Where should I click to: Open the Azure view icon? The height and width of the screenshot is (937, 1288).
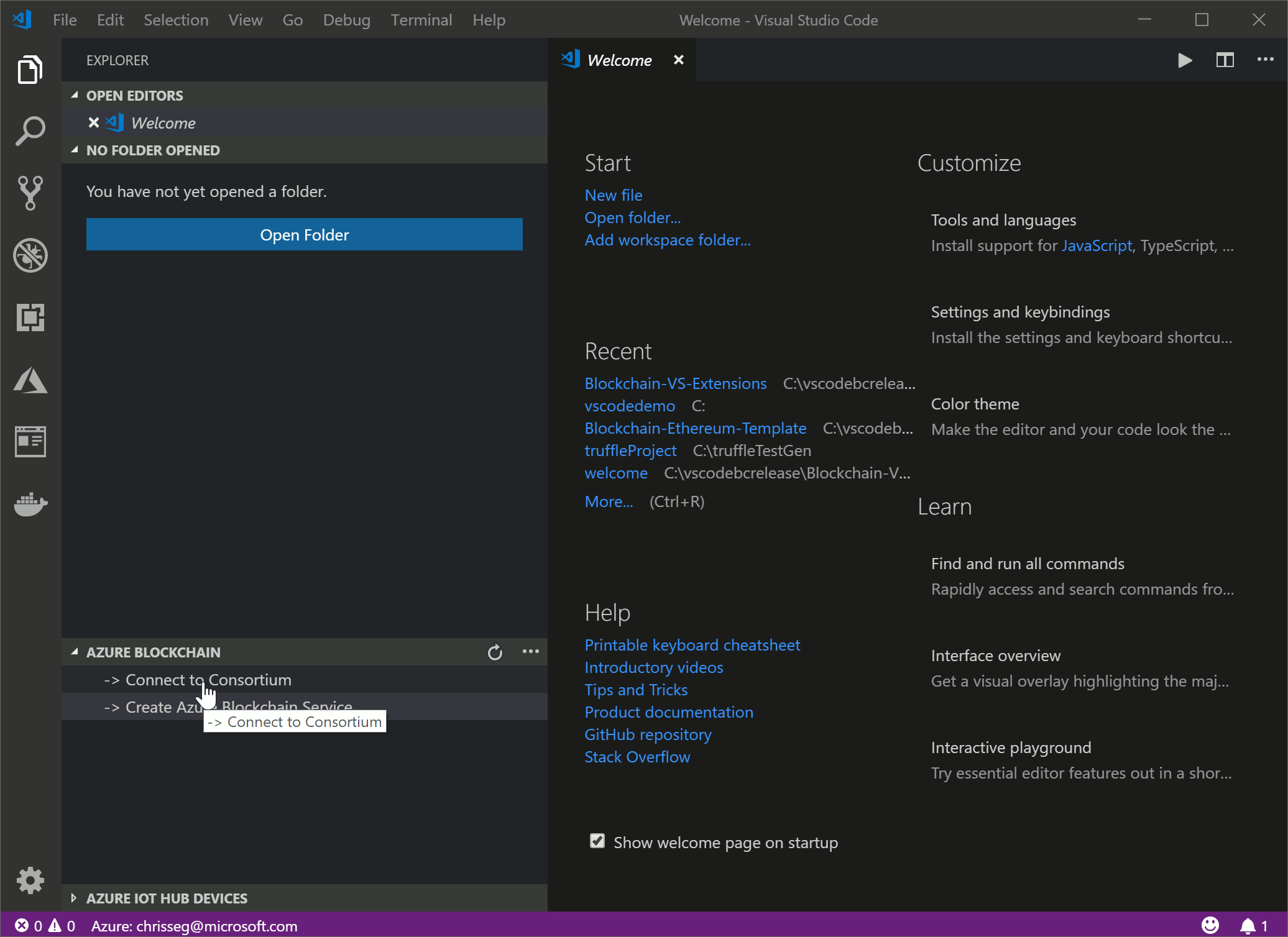point(30,380)
